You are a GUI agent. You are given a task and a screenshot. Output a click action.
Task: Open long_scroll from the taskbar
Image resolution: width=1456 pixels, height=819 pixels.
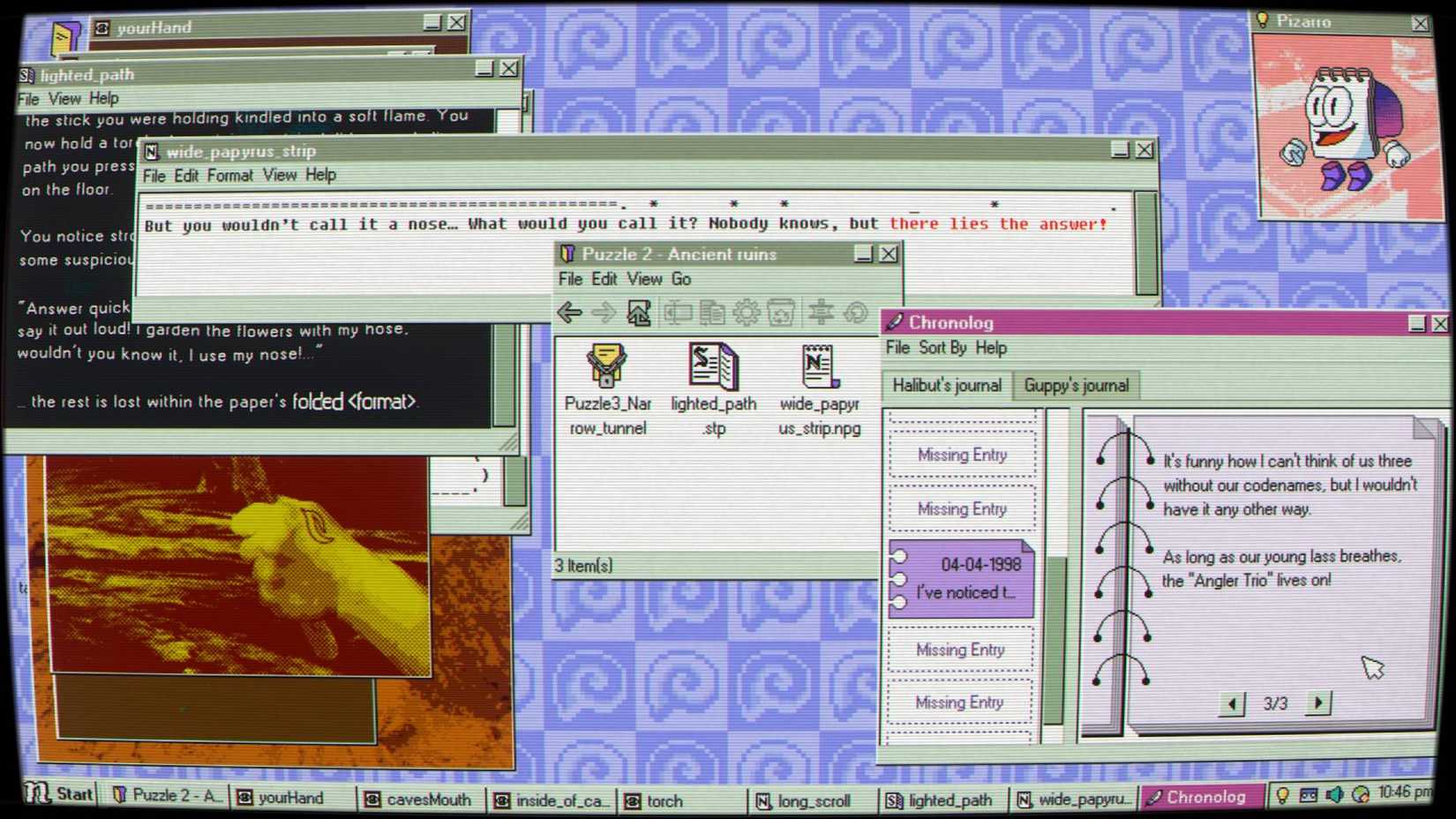point(812,800)
